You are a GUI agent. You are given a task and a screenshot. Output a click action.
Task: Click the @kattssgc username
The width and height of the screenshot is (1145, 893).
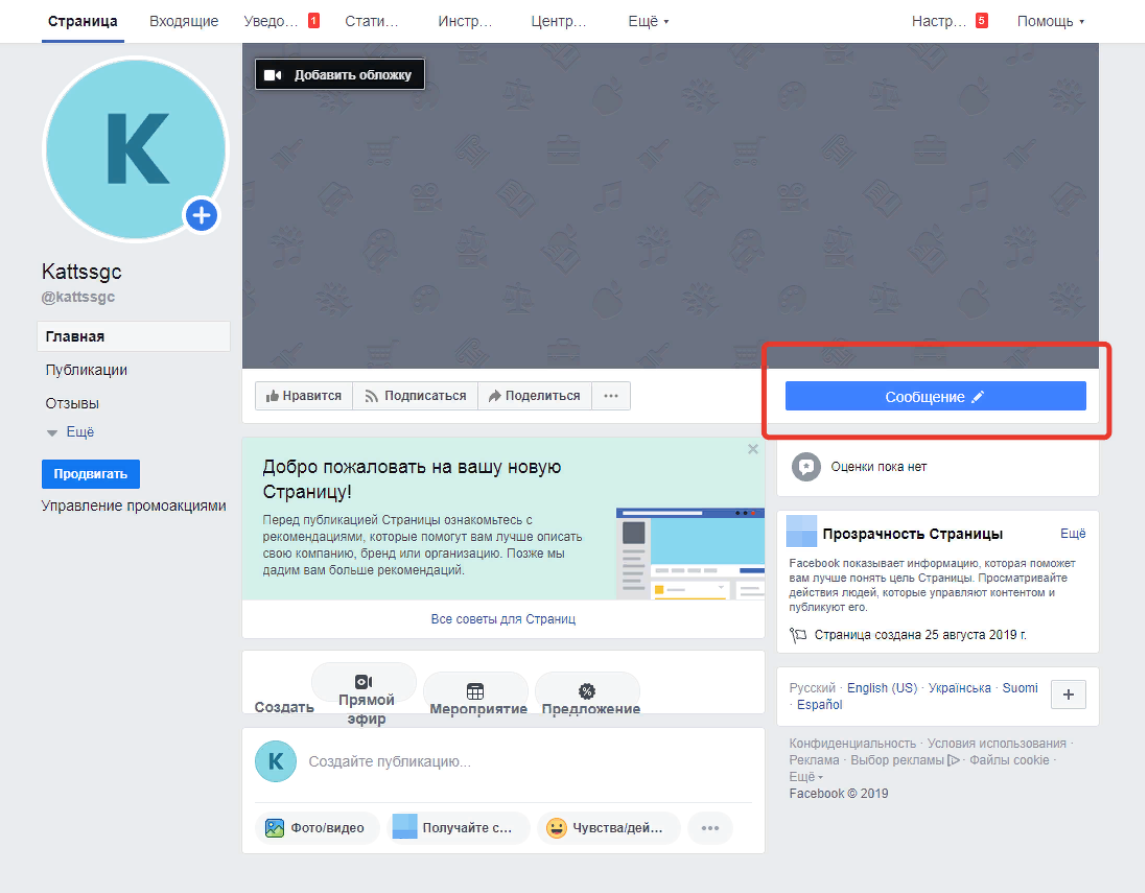[x=78, y=297]
